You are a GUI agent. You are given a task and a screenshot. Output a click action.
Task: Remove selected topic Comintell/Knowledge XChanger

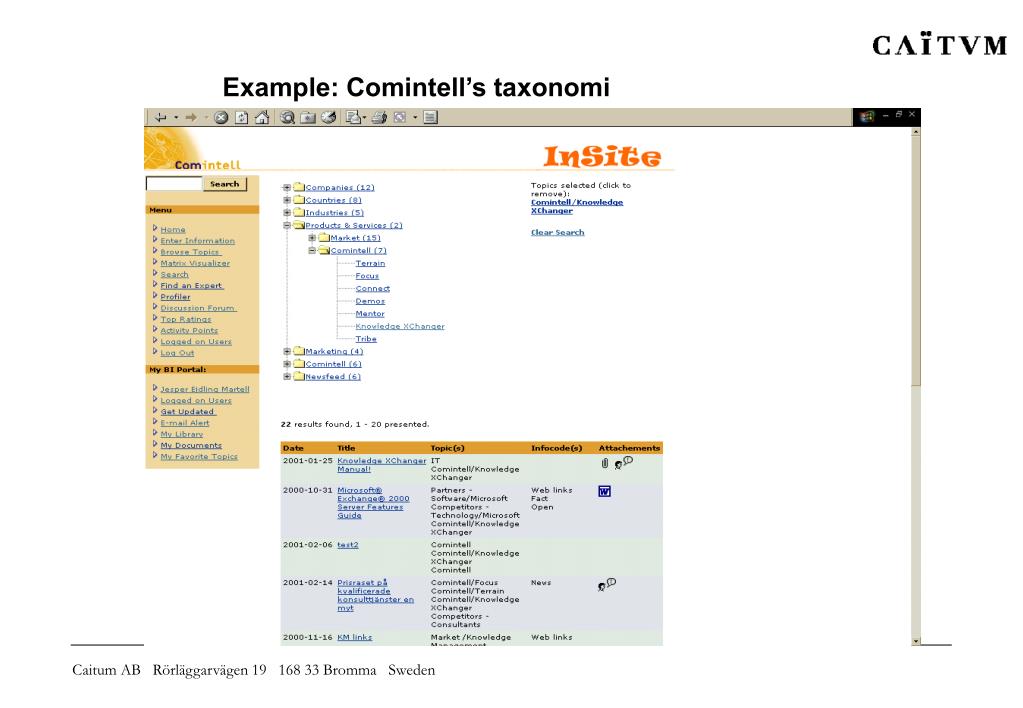click(577, 206)
